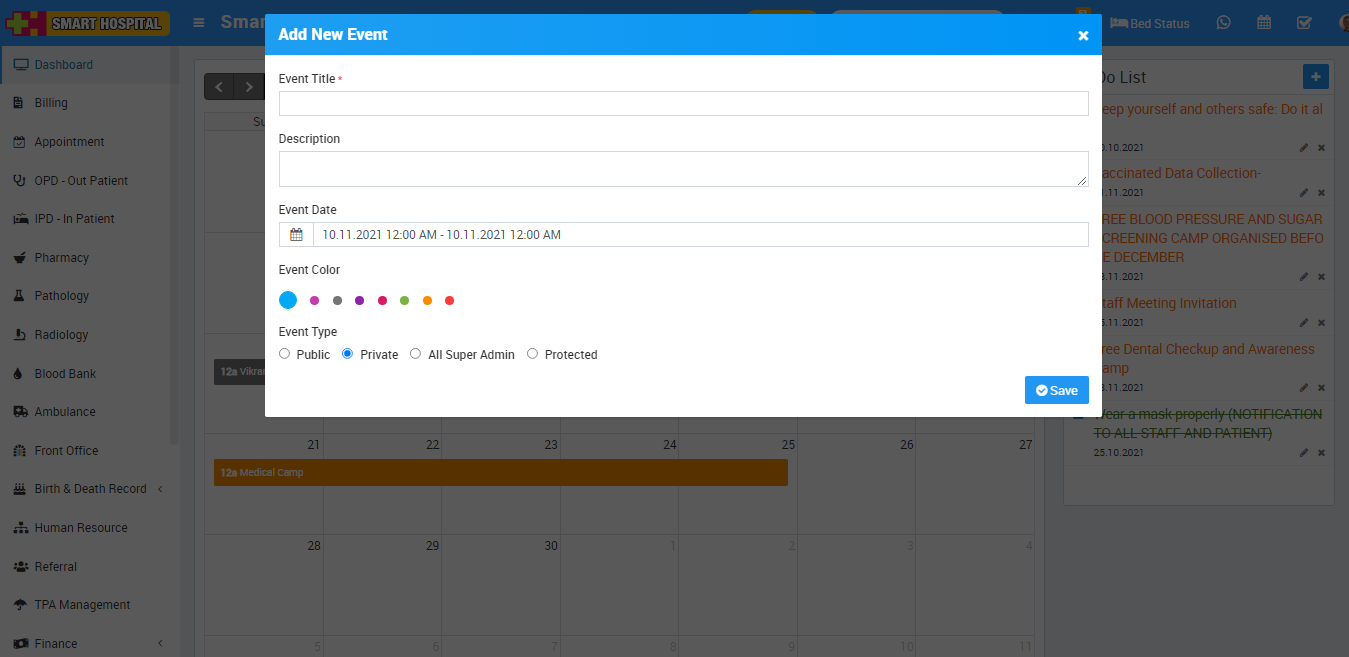Open the calendar icon in header
The width and height of the screenshot is (1349, 657).
[x=1264, y=22]
